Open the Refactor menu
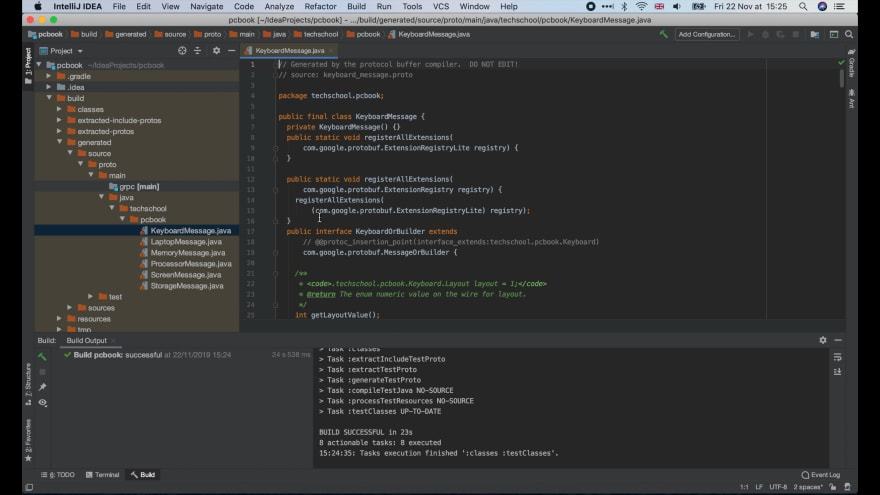This screenshot has width=880, height=495. pos(320,6)
